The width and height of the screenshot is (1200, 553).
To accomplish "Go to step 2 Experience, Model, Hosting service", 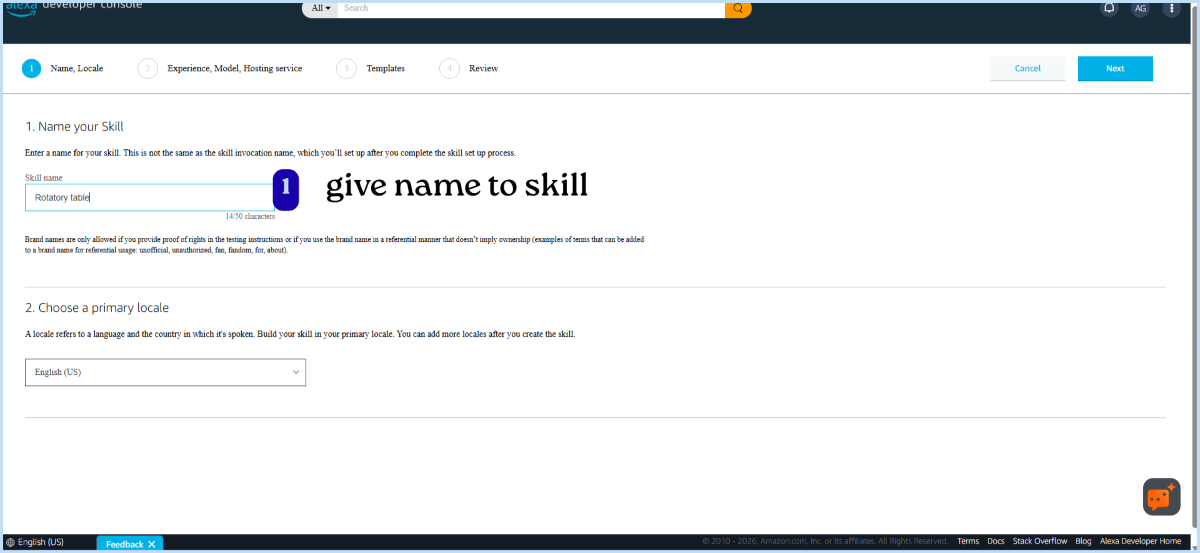I will click(x=220, y=69).
